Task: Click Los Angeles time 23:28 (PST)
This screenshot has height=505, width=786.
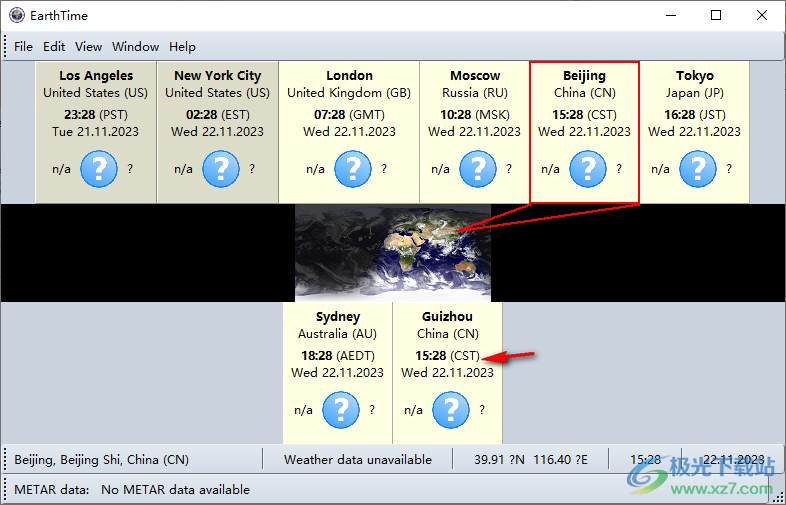Action: (96, 115)
